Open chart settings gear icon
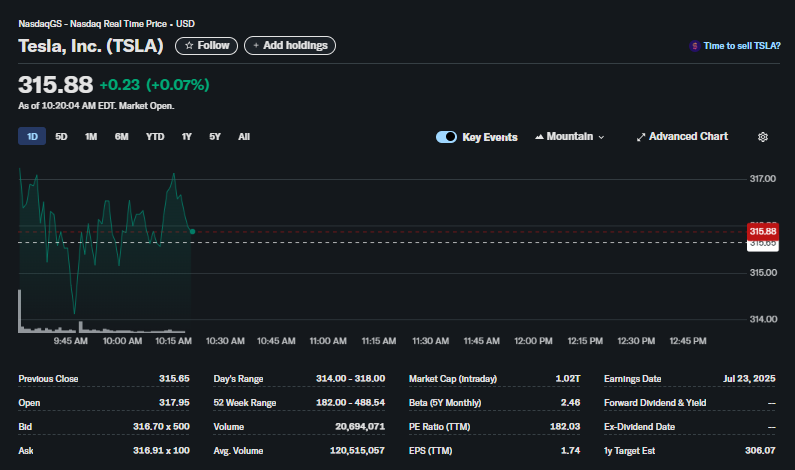The height and width of the screenshot is (470, 795). tap(763, 137)
